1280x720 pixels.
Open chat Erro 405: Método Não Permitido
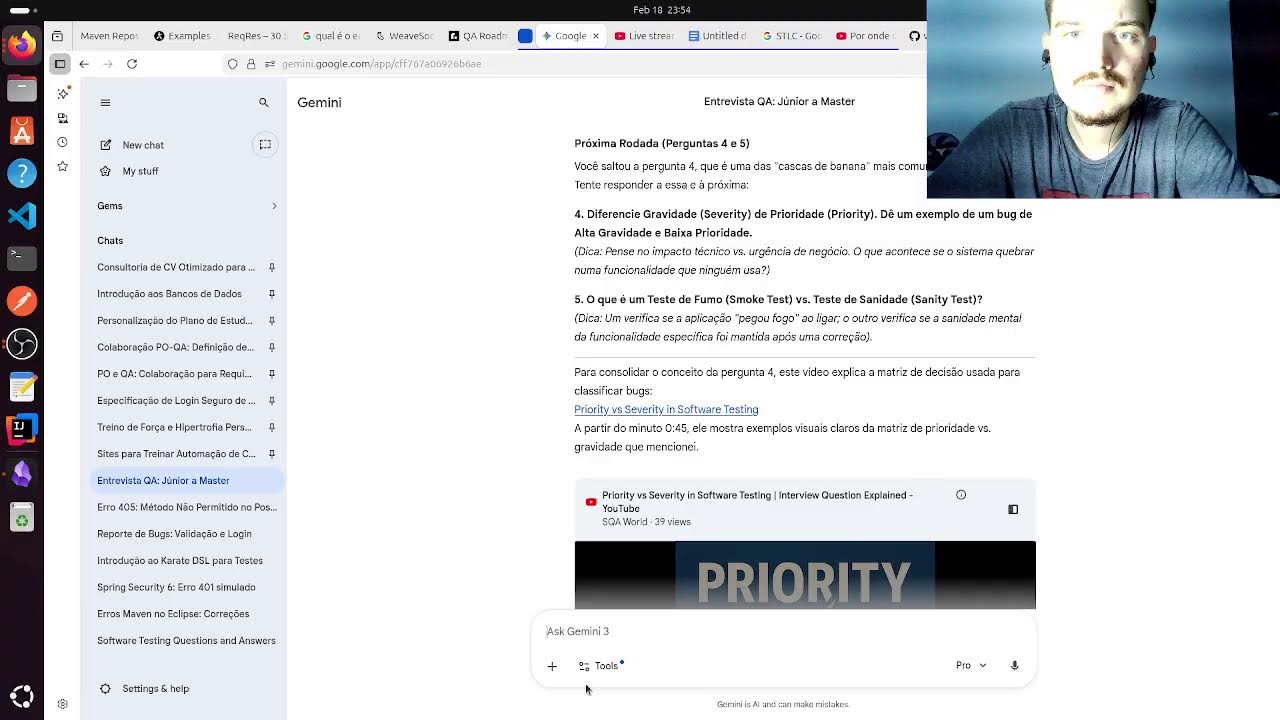pyautogui.click(x=187, y=507)
